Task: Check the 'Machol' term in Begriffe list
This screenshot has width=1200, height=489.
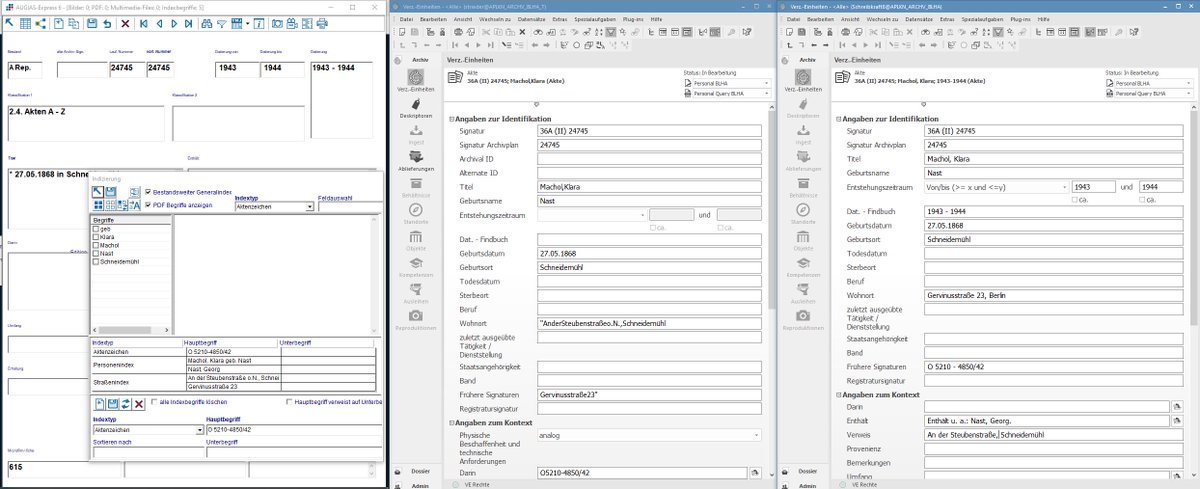Action: click(96, 245)
